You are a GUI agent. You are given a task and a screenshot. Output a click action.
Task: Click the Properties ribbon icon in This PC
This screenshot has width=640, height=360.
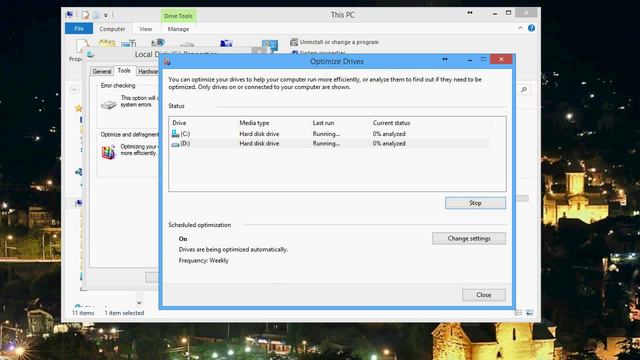82,45
